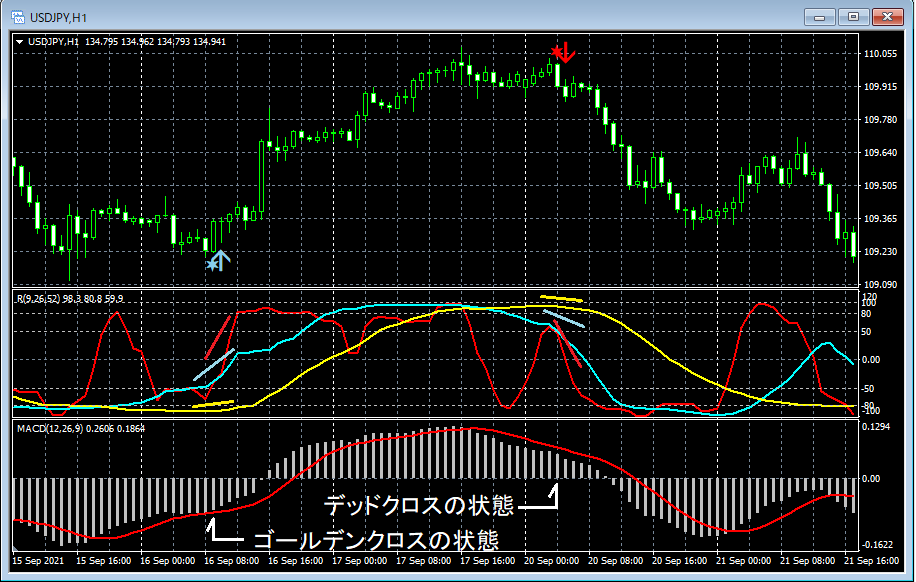
Task: Click the 17 Sep 16:00 time label
Action: (487, 560)
